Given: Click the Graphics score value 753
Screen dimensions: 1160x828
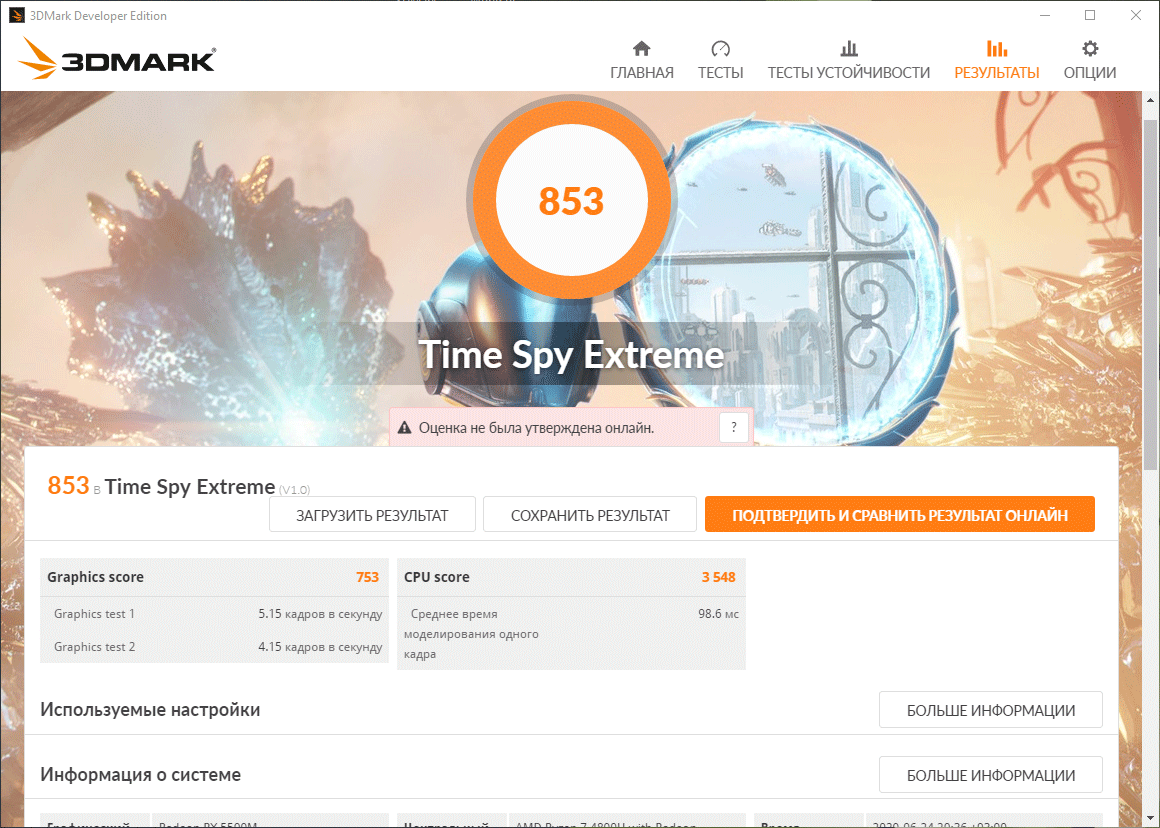Looking at the screenshot, I should click(x=367, y=577).
